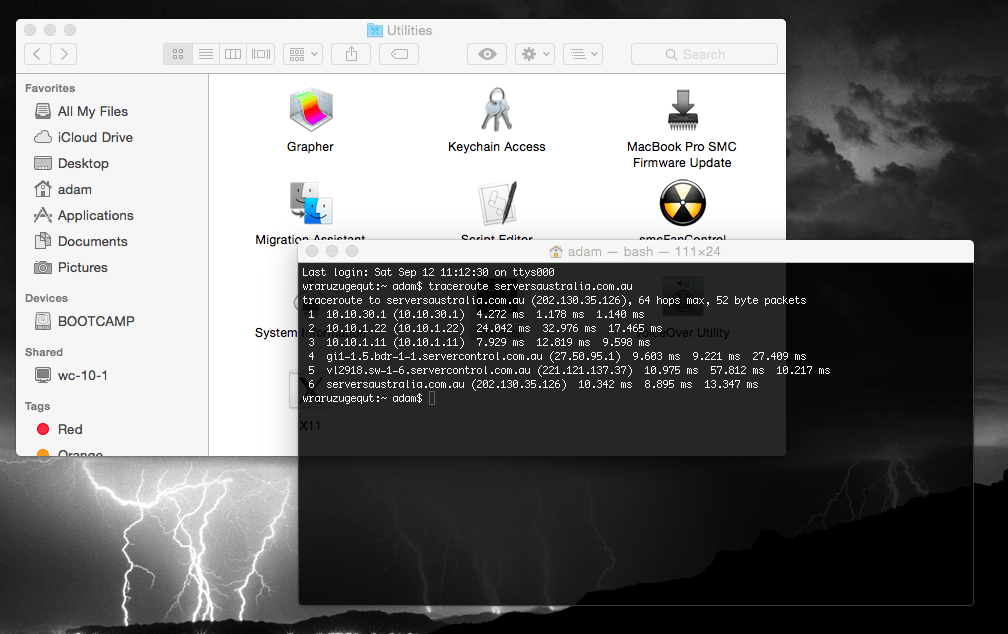Open the Share toolbar icon
Screen dimensions: 1008x634
click(350, 54)
